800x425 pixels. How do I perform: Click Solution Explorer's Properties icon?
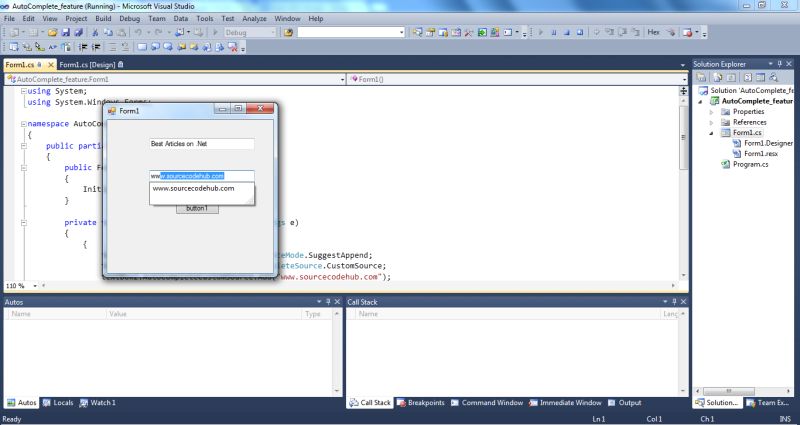tap(701, 78)
